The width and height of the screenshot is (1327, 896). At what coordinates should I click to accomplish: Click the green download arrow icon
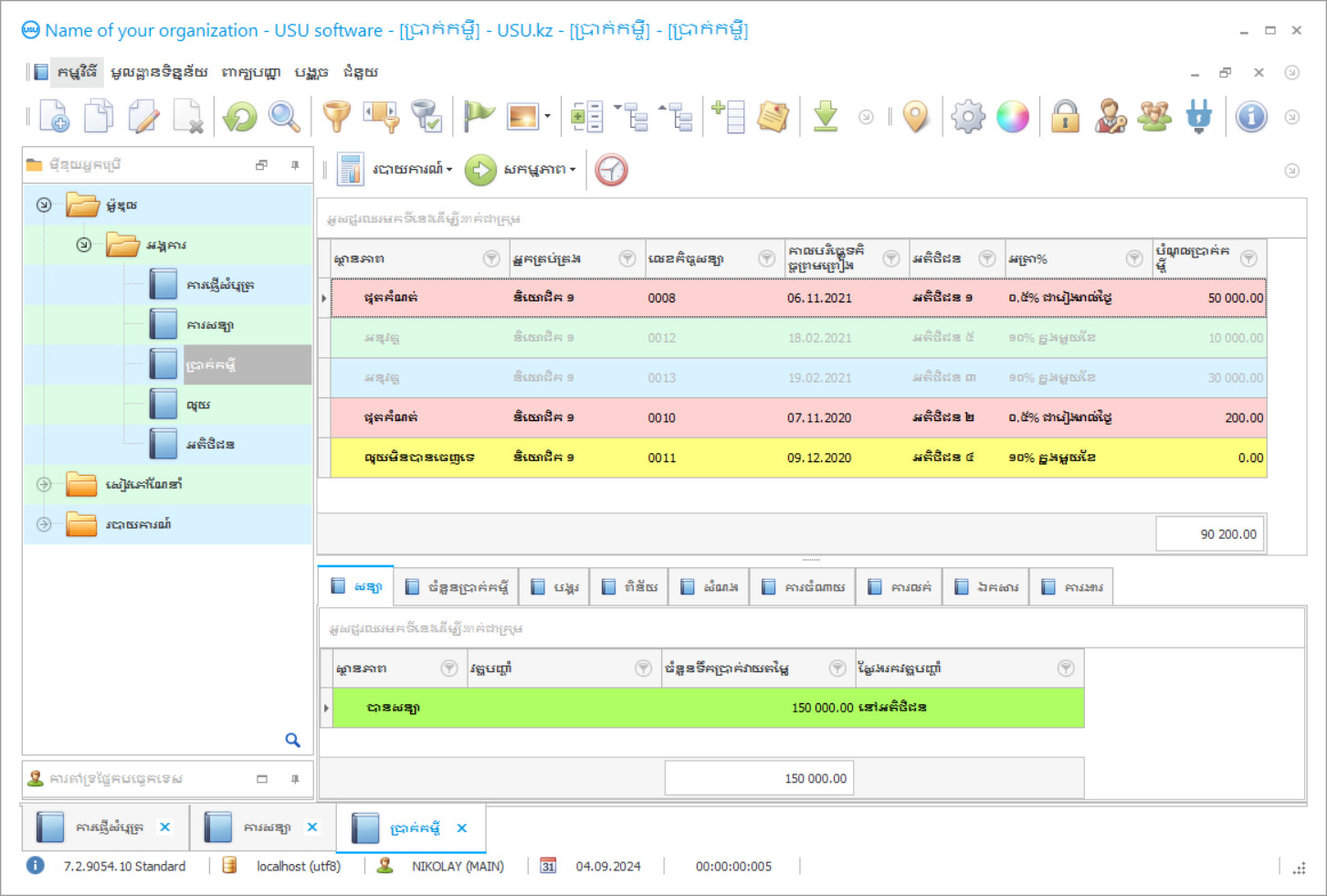coord(826,117)
